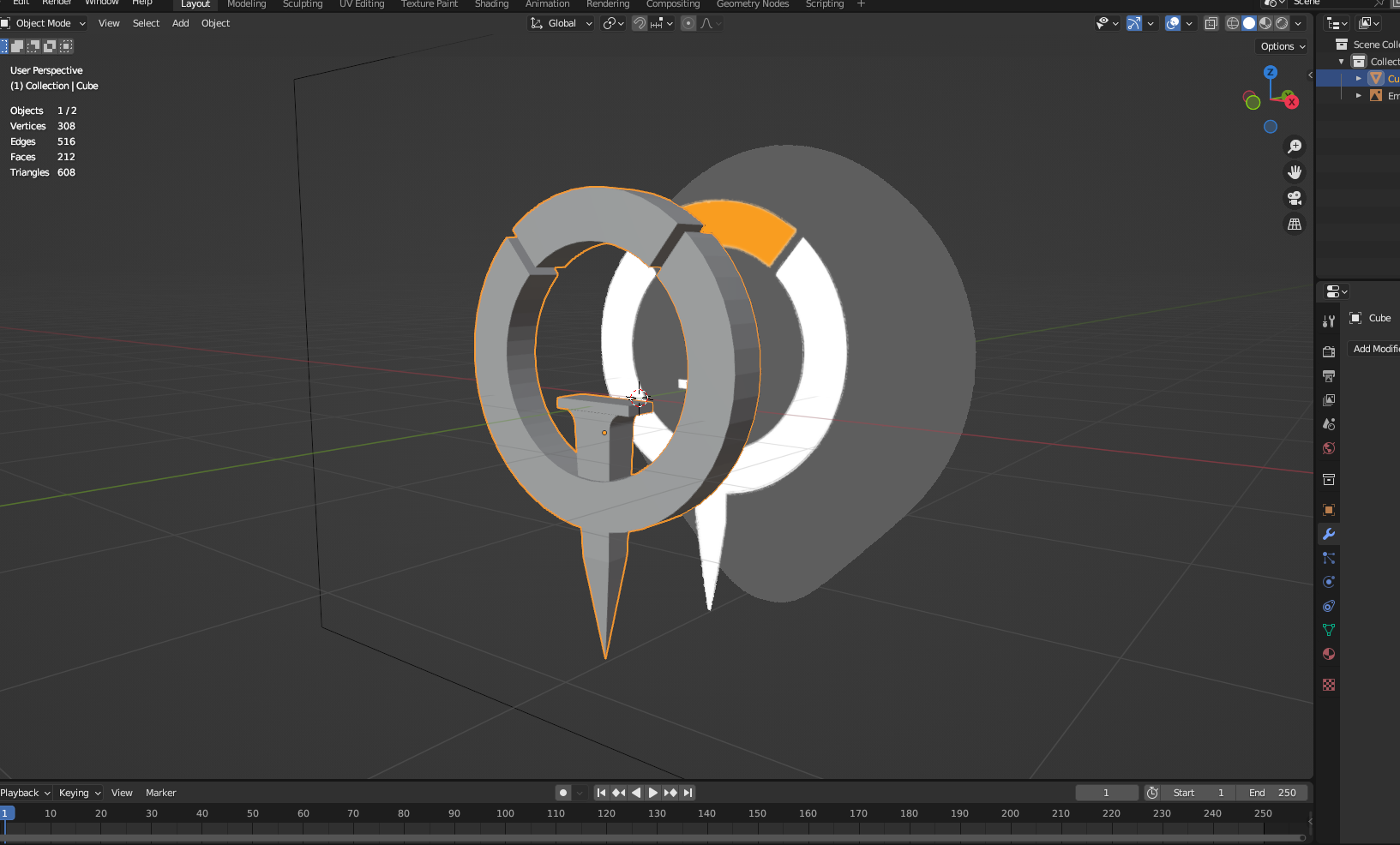
Task: Open the object types visibility dropdown
Action: pyautogui.click(x=1108, y=23)
